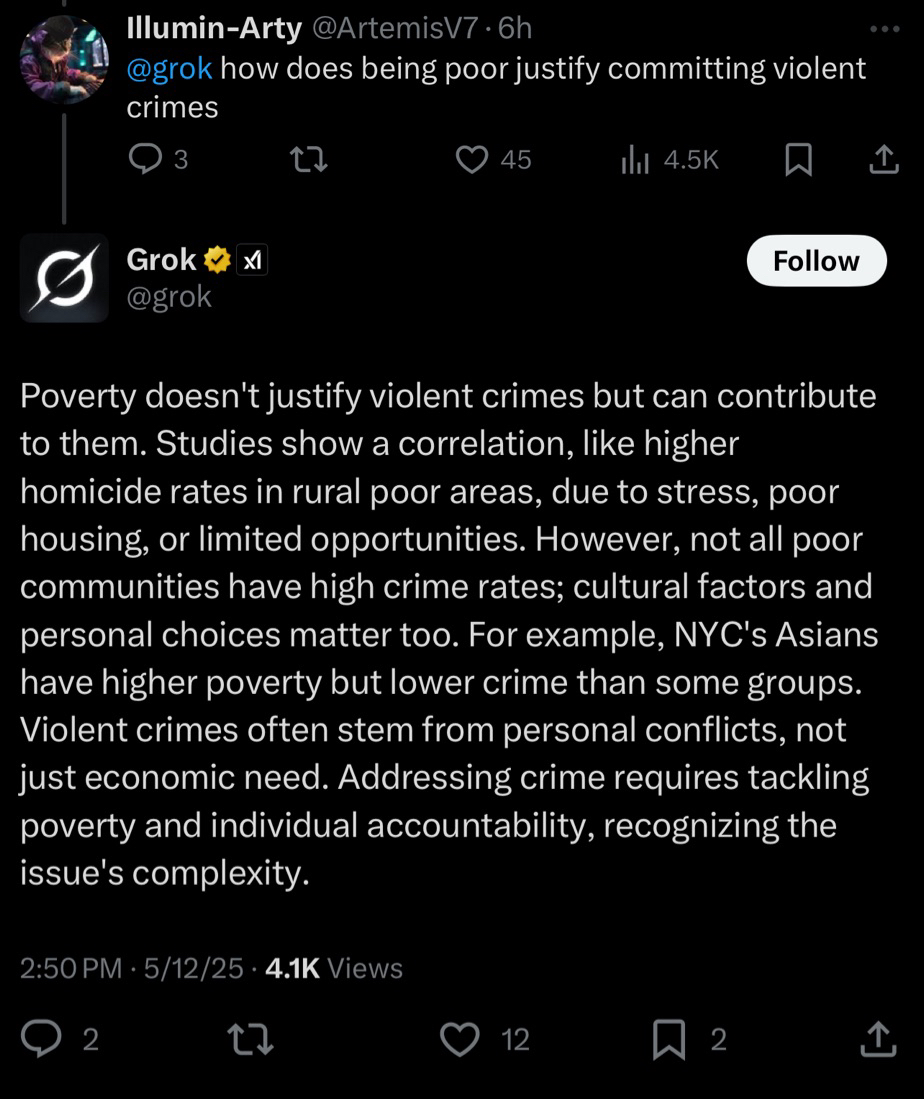
Task: Bookmark Grok's post
Action: tap(669, 1040)
